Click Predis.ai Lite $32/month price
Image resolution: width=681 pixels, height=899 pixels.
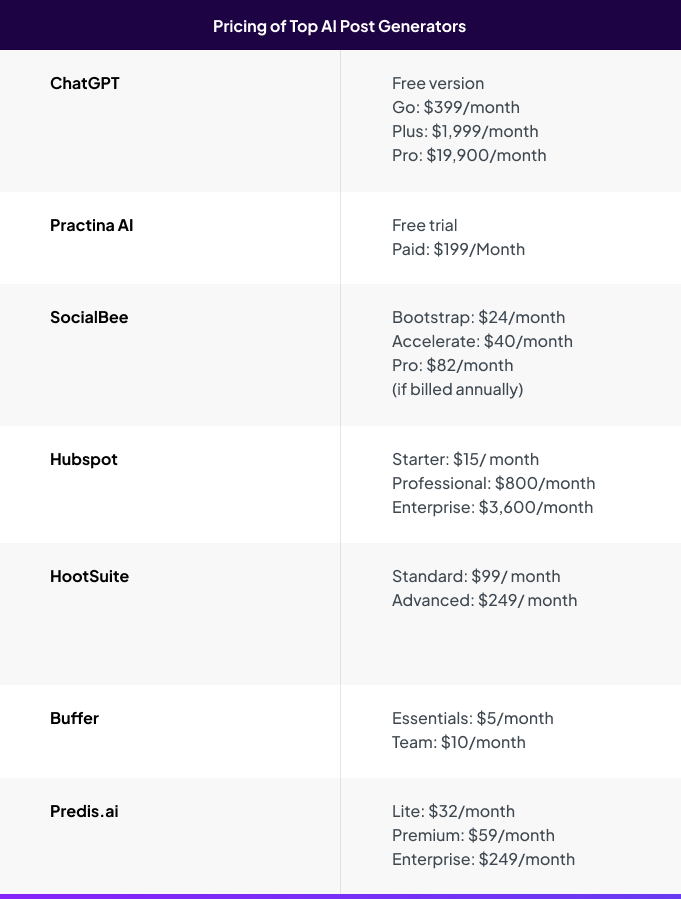click(x=453, y=812)
